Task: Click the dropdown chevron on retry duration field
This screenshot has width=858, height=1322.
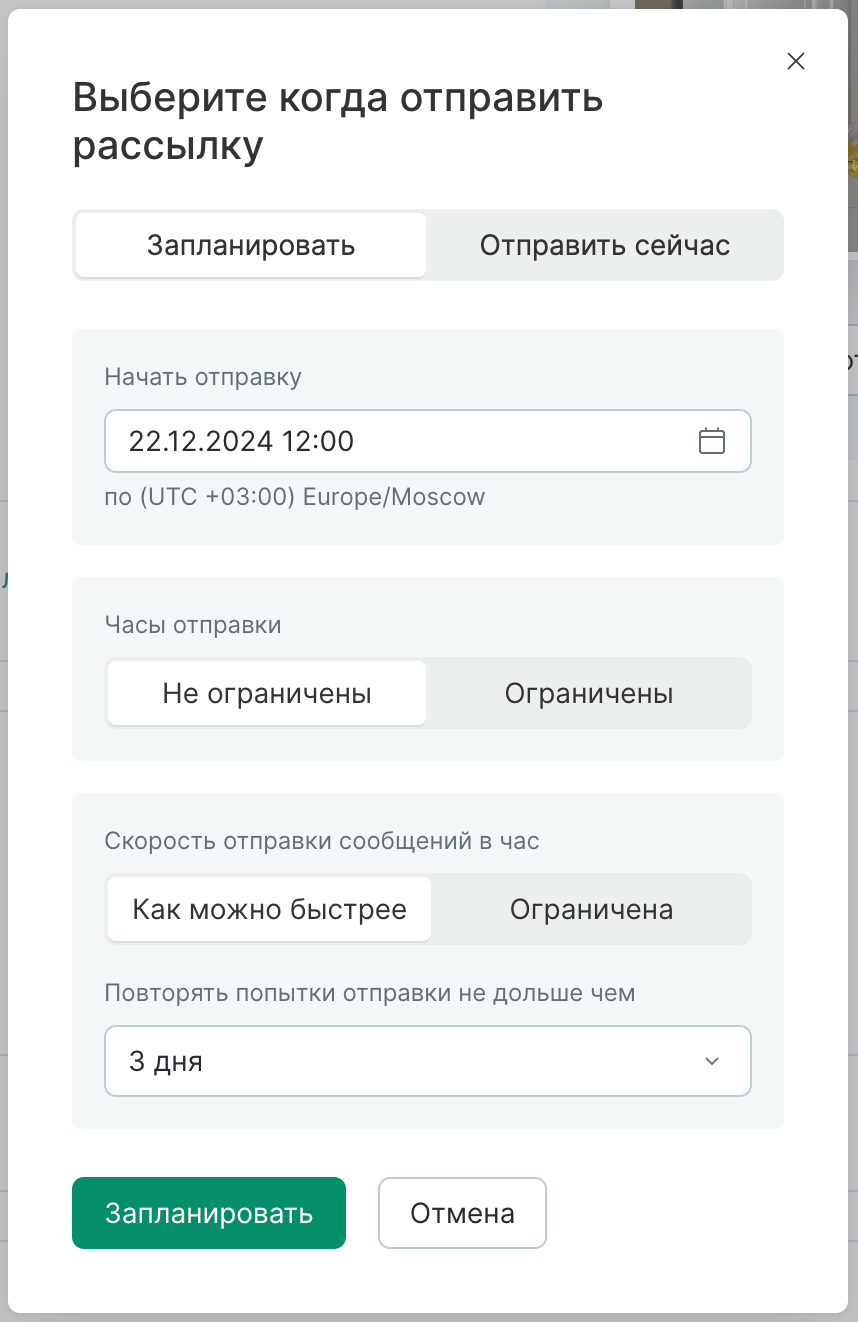Action: point(712,1061)
